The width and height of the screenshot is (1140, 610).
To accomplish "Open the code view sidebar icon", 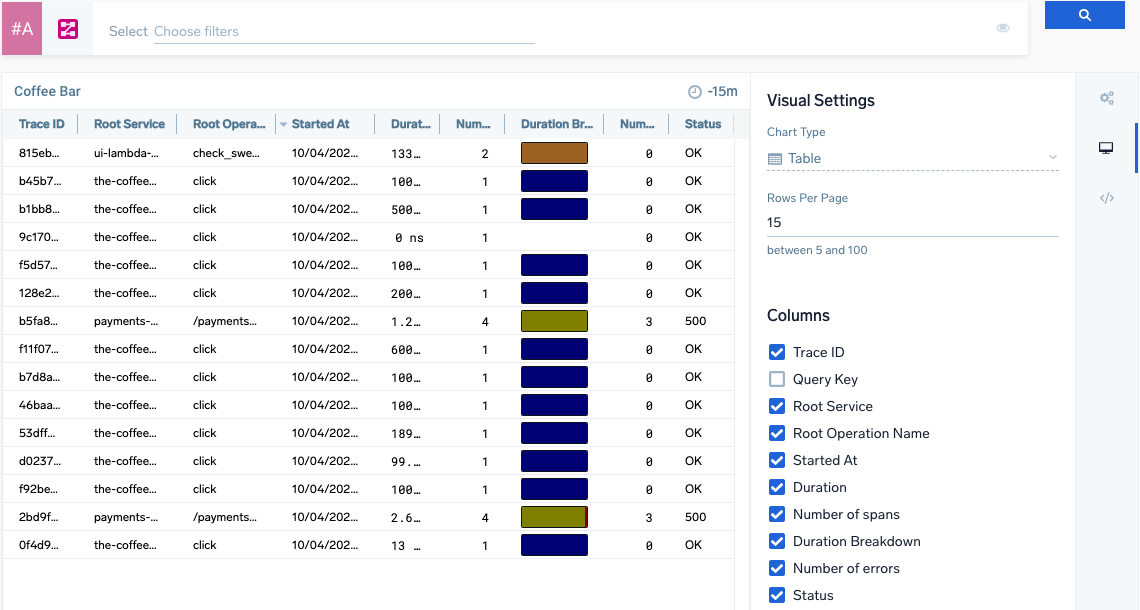I will [1106, 198].
